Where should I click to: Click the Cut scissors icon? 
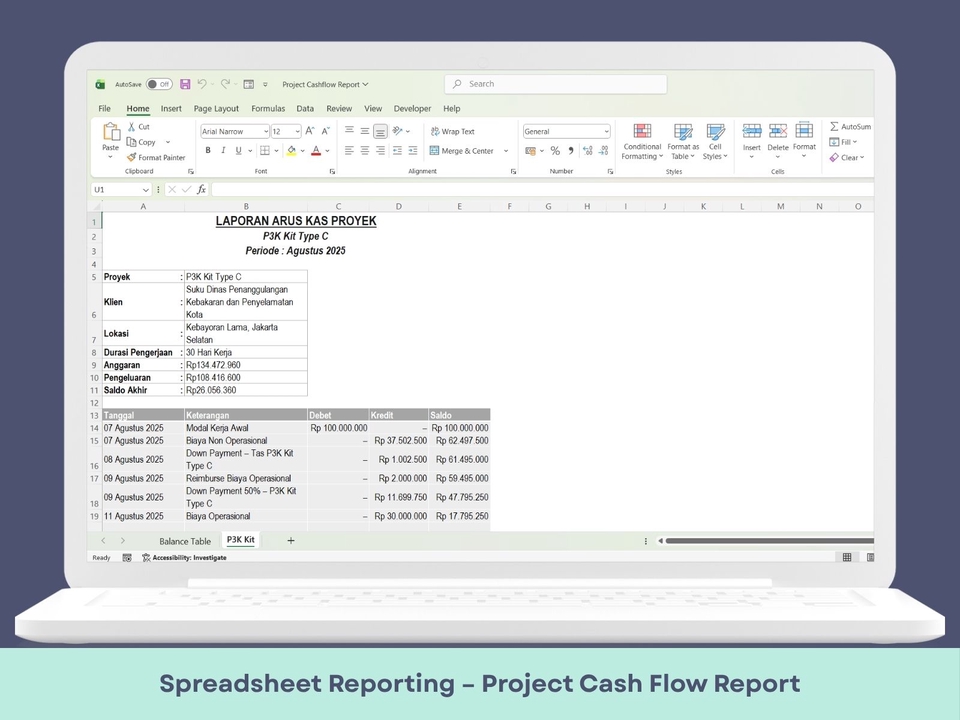tap(132, 127)
